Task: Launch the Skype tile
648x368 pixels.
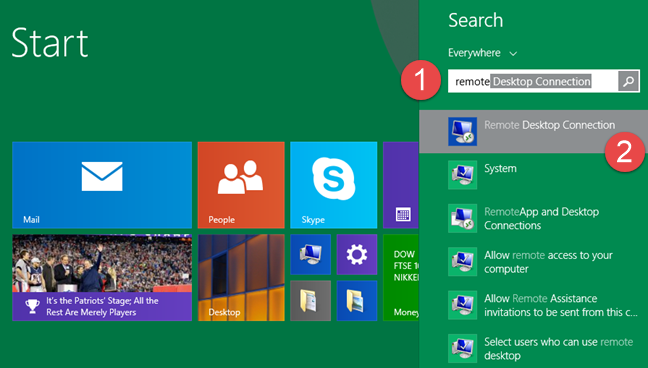Action: pos(334,185)
